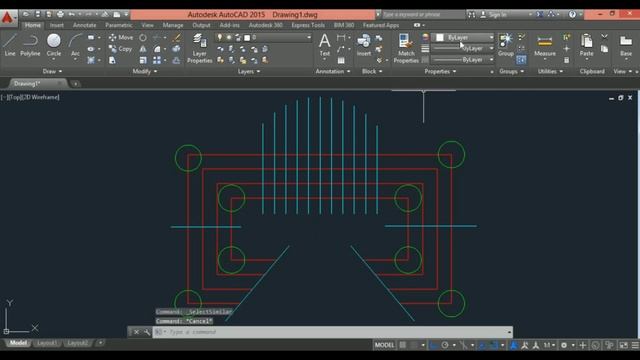Open the Featured Apps tab

click(x=381, y=25)
